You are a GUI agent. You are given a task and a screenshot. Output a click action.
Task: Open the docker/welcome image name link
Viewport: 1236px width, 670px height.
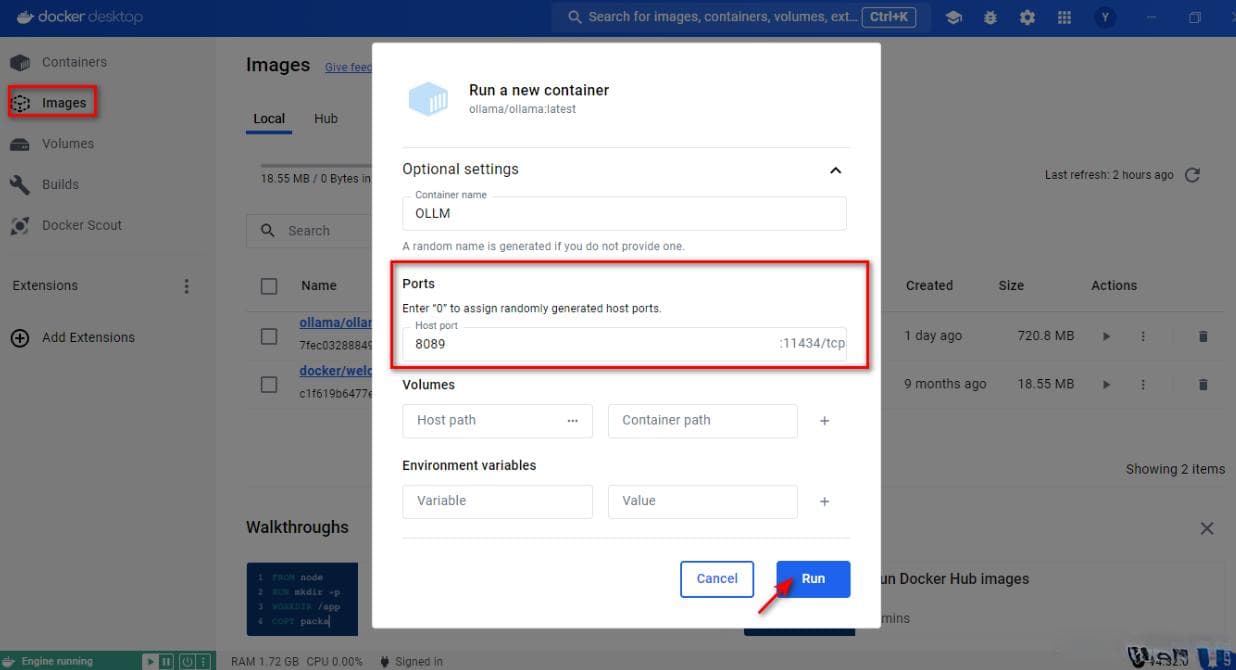[335, 371]
